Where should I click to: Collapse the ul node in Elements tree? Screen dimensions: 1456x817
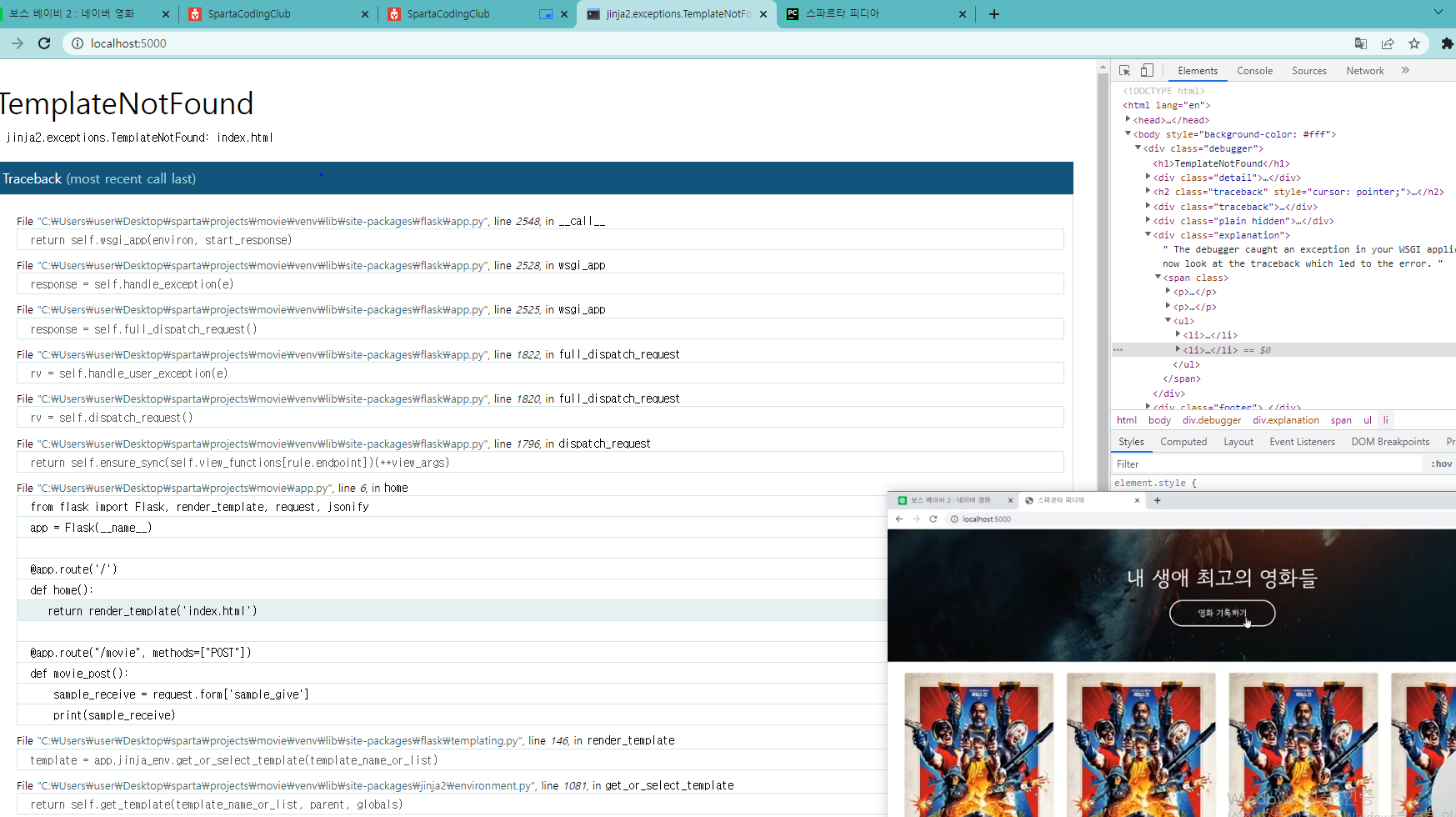[1168, 320]
